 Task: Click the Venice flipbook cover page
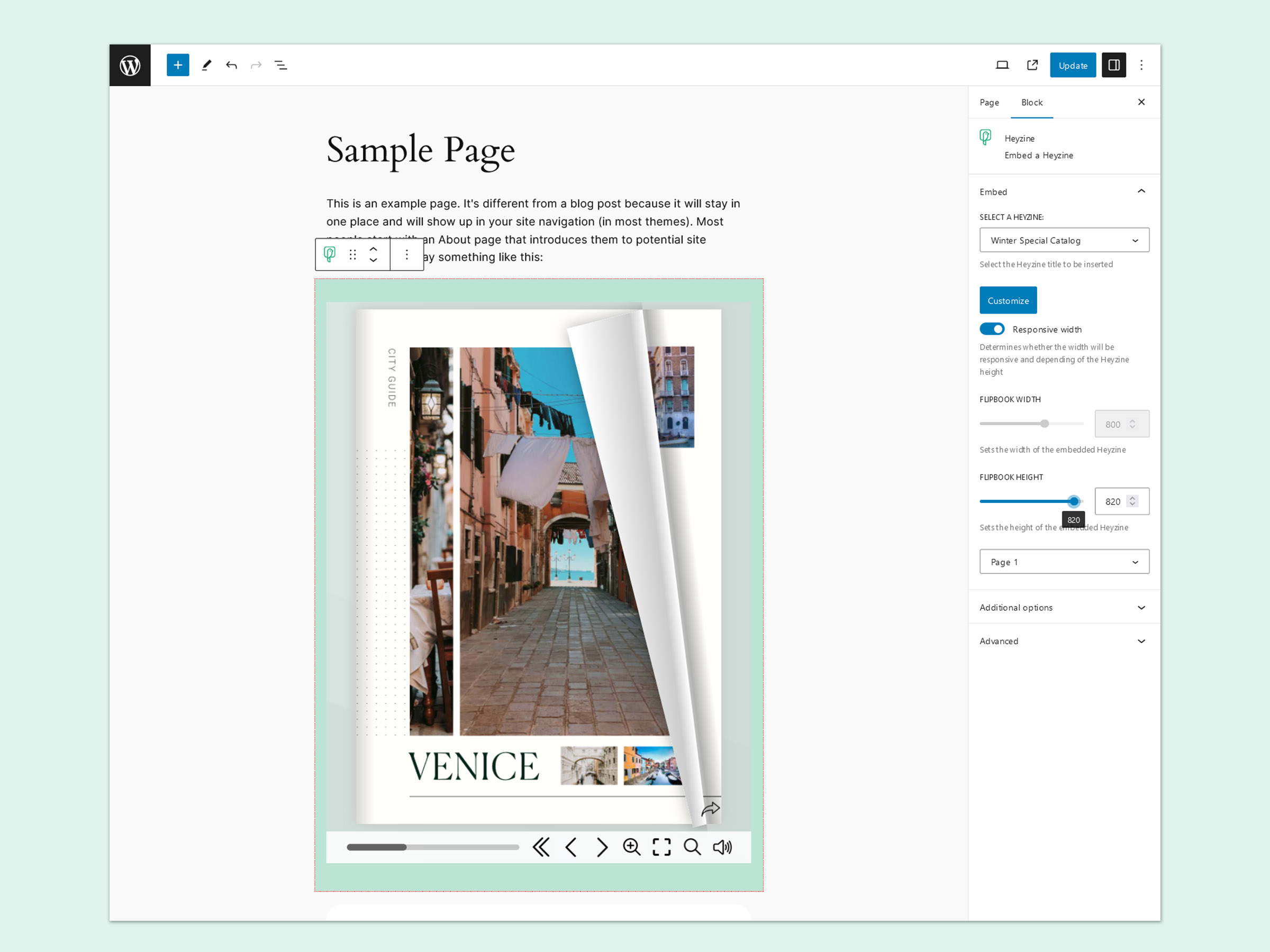tap(539, 567)
